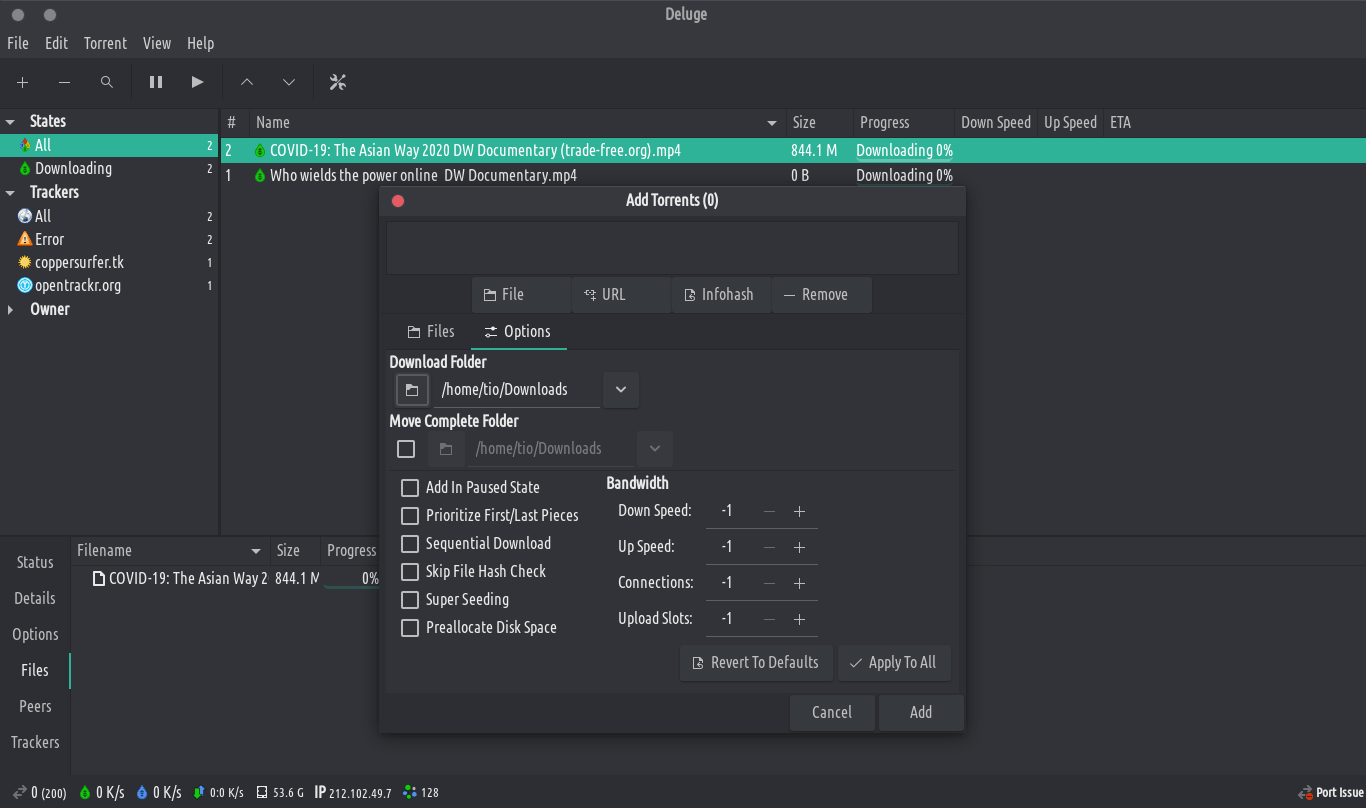The width and height of the screenshot is (1366, 808).
Task: Open the Filename column dropdown arrow
Action: click(x=256, y=551)
